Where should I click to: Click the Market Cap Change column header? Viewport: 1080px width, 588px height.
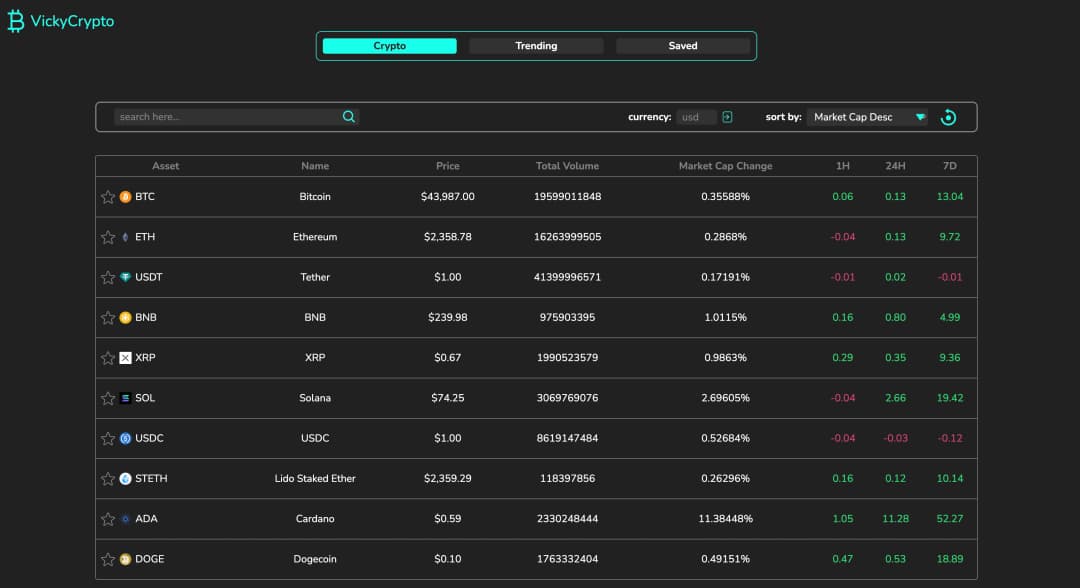725,166
